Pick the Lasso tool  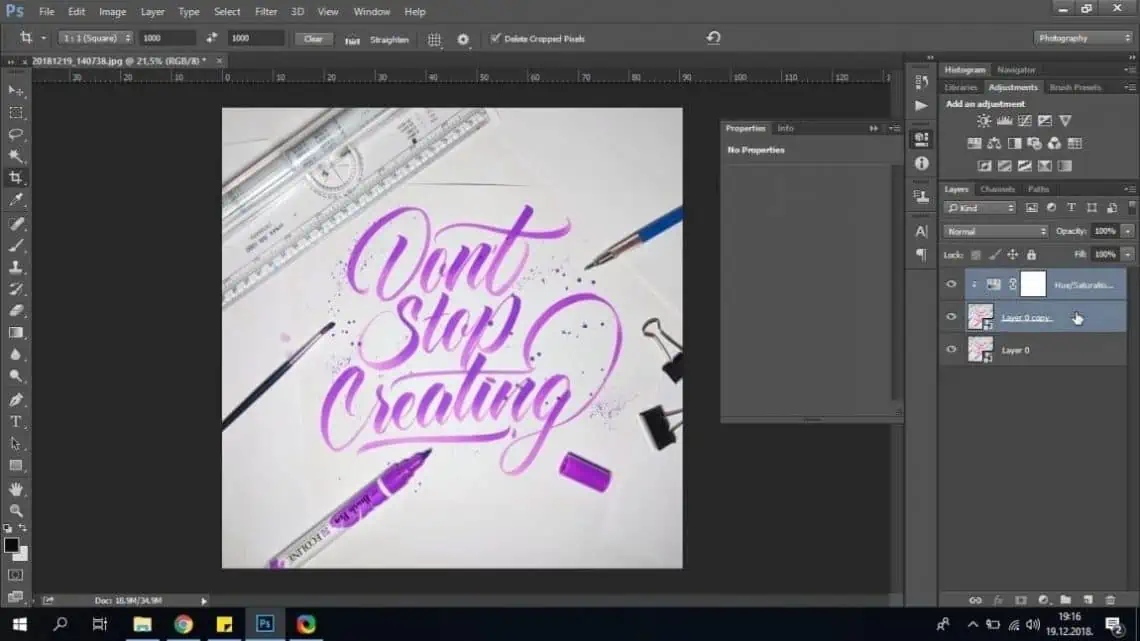16,134
